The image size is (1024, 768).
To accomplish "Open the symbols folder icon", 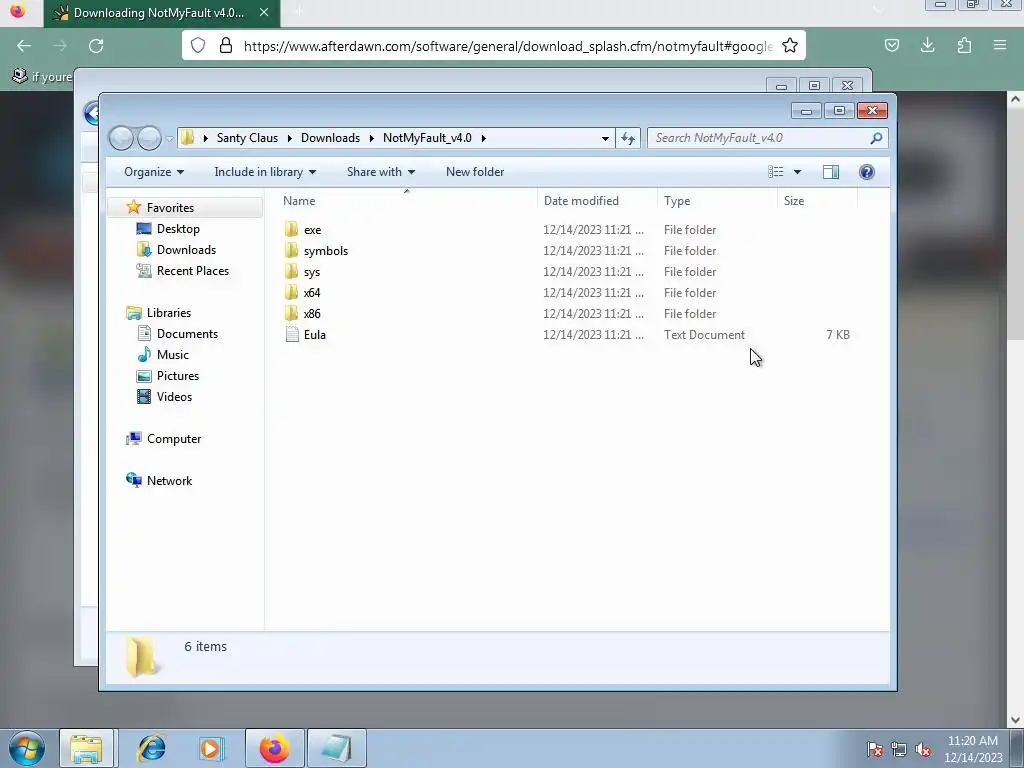I will coord(291,251).
